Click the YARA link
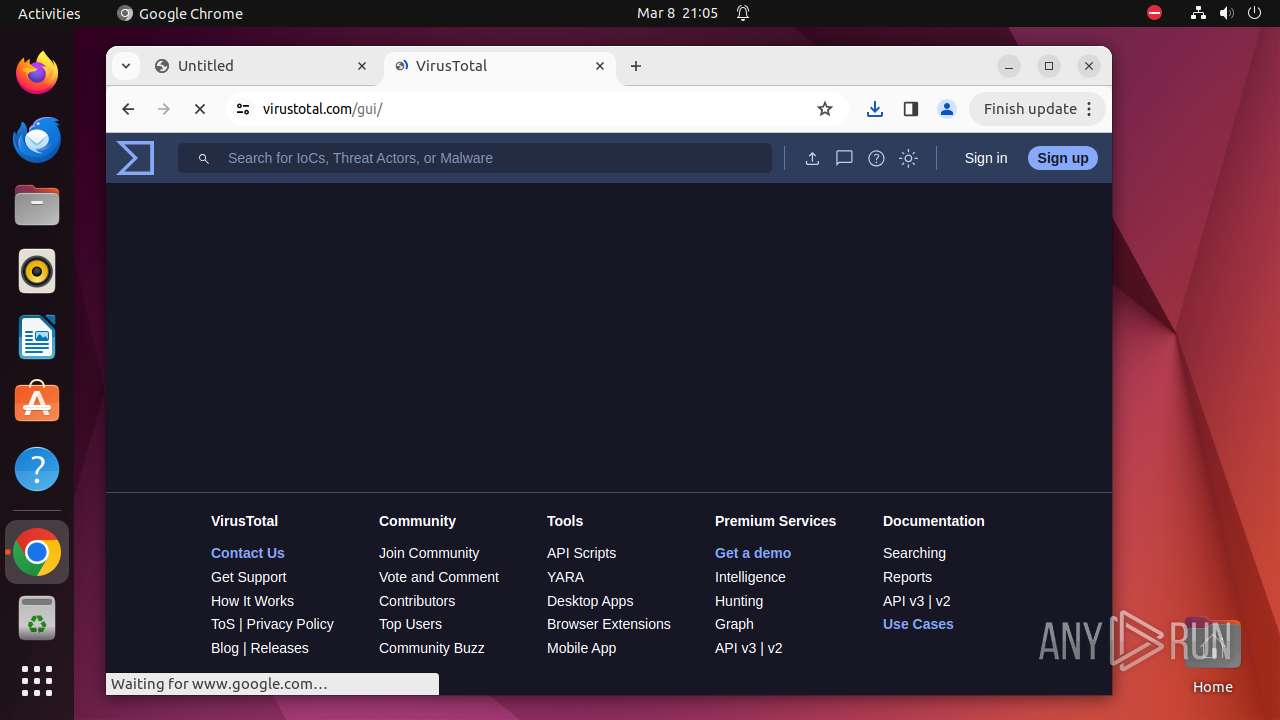The height and width of the screenshot is (720, 1280). click(565, 577)
